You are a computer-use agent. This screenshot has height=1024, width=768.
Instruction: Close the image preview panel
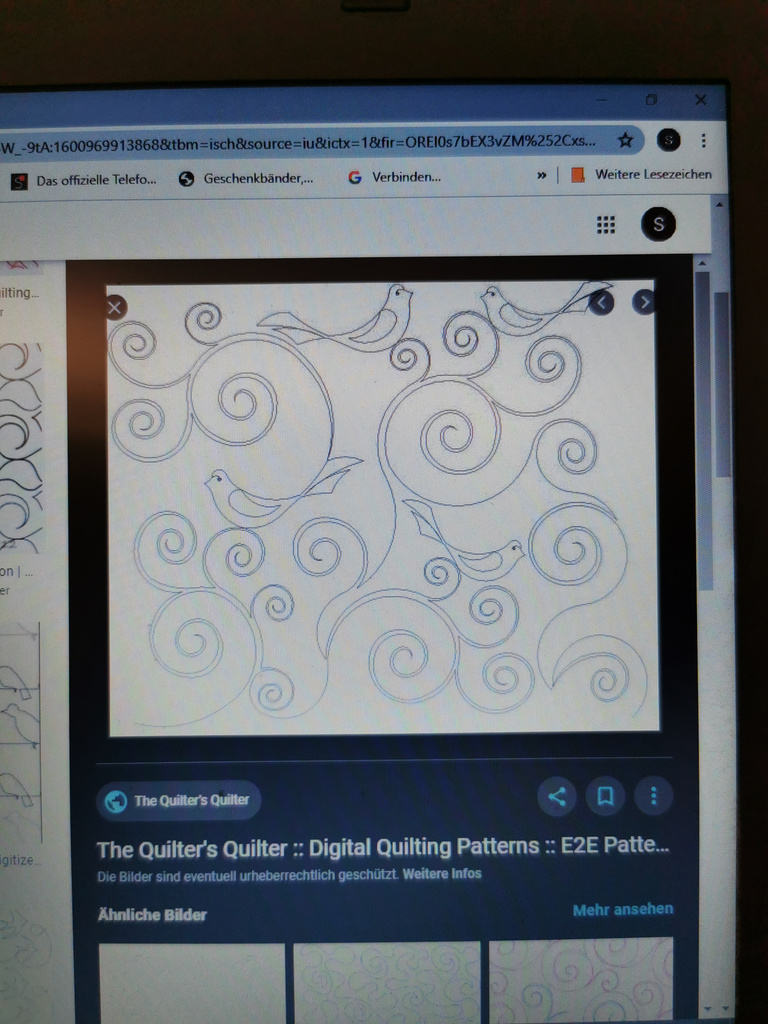[116, 307]
